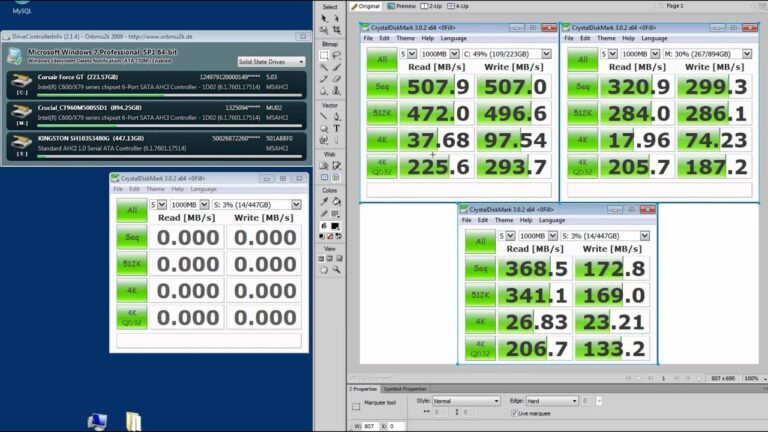The width and height of the screenshot is (768, 432).
Task: Select the Line tool in Vector section
Action: 324,116
